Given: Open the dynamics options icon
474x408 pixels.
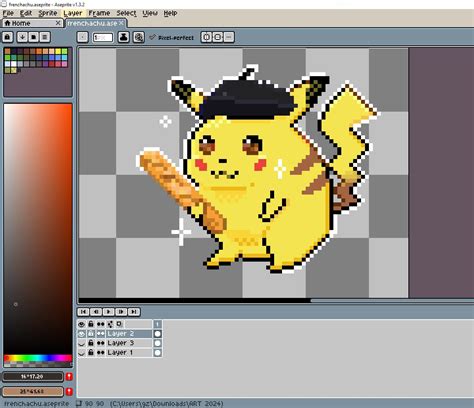Looking at the screenshot, I should 139,37.
